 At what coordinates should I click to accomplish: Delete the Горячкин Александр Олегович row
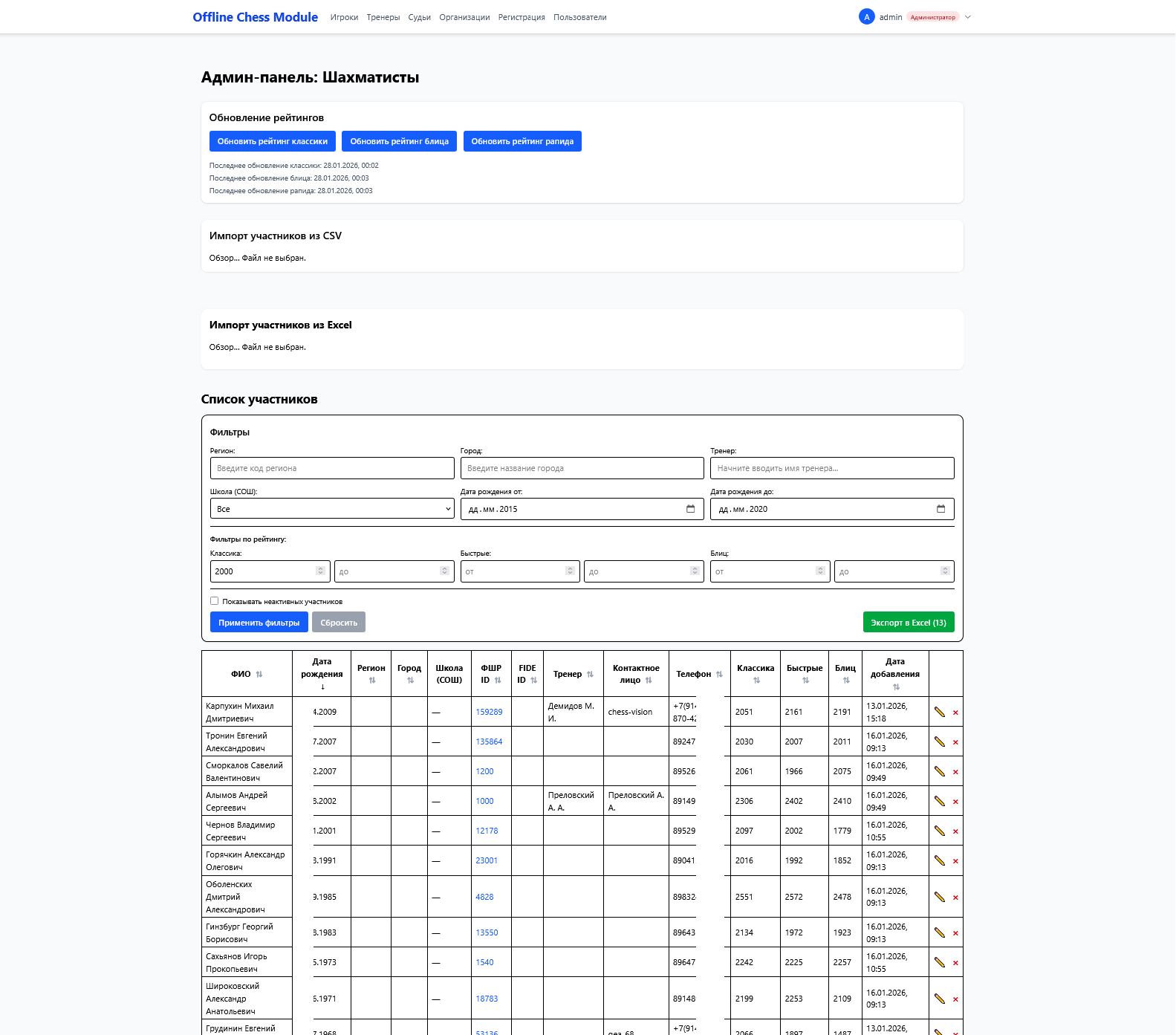tap(955, 861)
